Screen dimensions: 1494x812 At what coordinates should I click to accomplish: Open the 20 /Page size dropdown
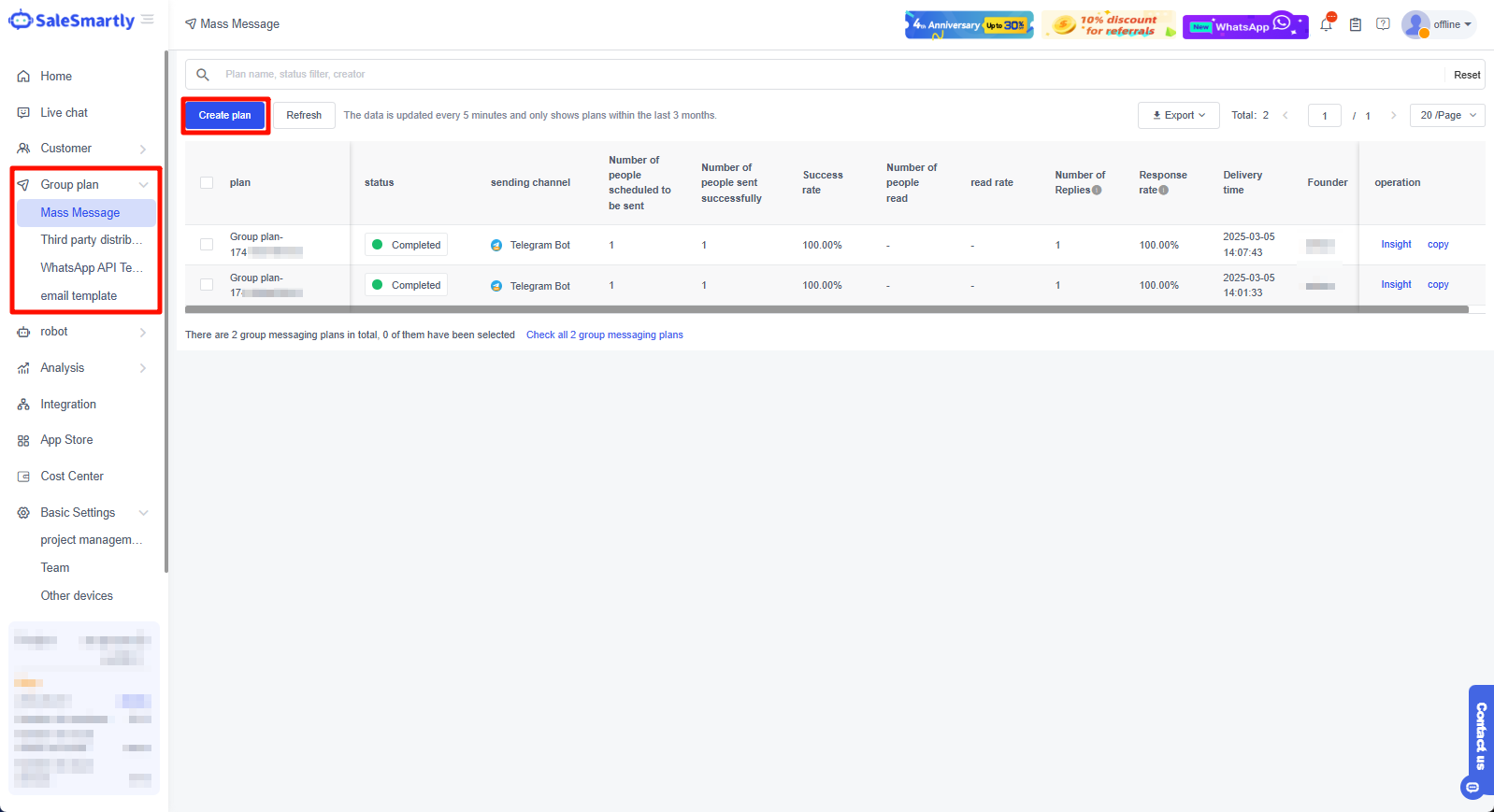(x=1446, y=116)
